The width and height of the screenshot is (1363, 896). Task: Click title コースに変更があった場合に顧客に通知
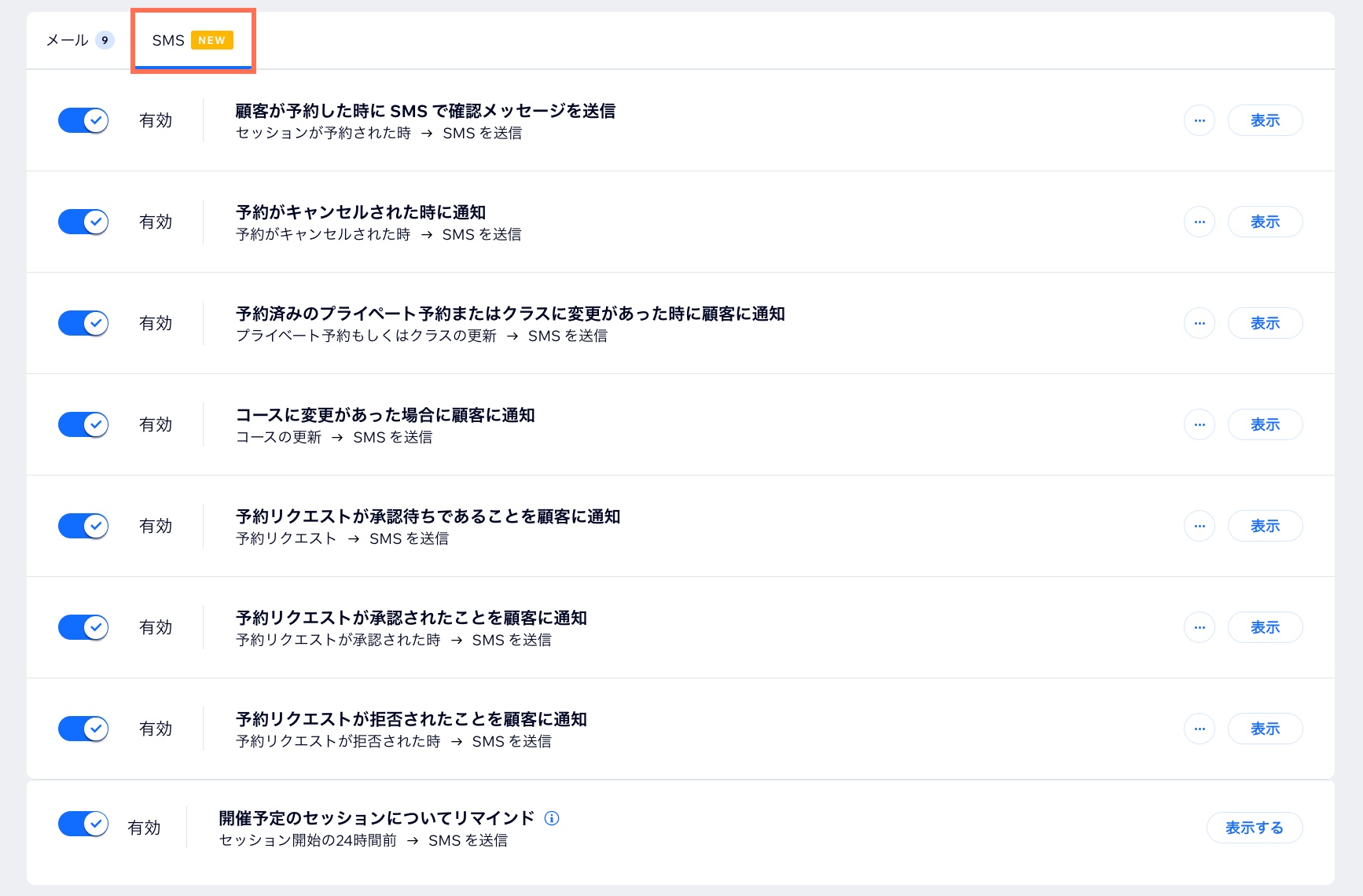pos(385,415)
